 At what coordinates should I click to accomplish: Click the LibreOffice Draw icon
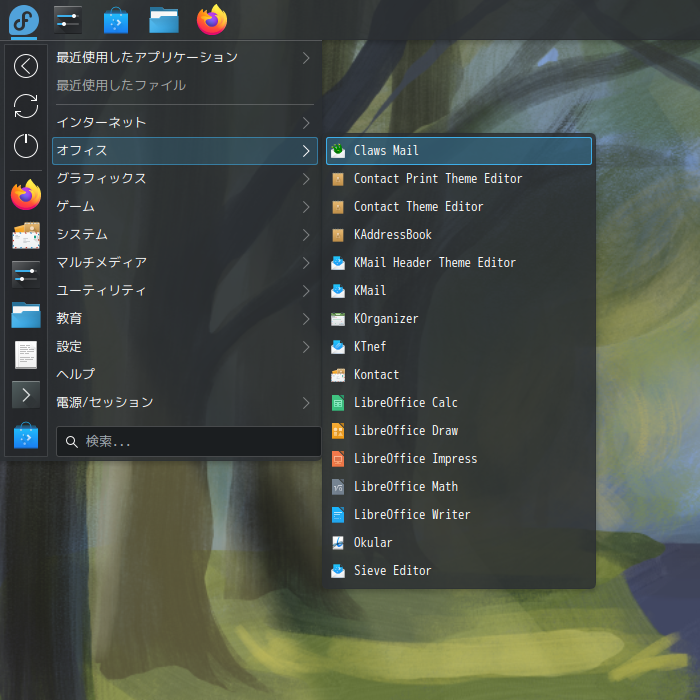click(338, 431)
